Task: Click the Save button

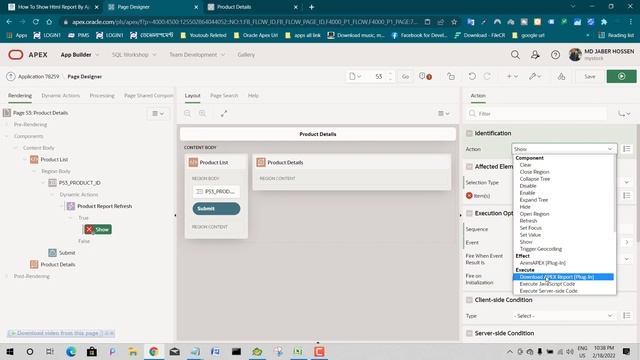Action: click(589, 76)
